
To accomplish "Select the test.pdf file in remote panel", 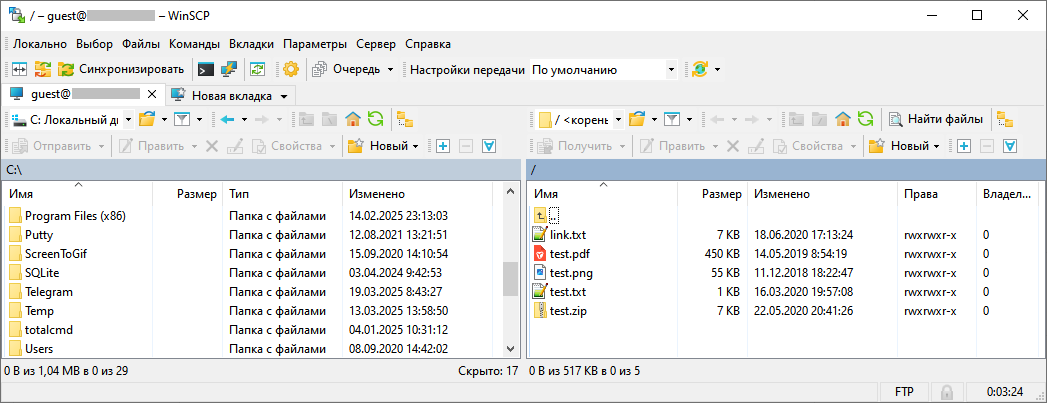I will (569, 253).
